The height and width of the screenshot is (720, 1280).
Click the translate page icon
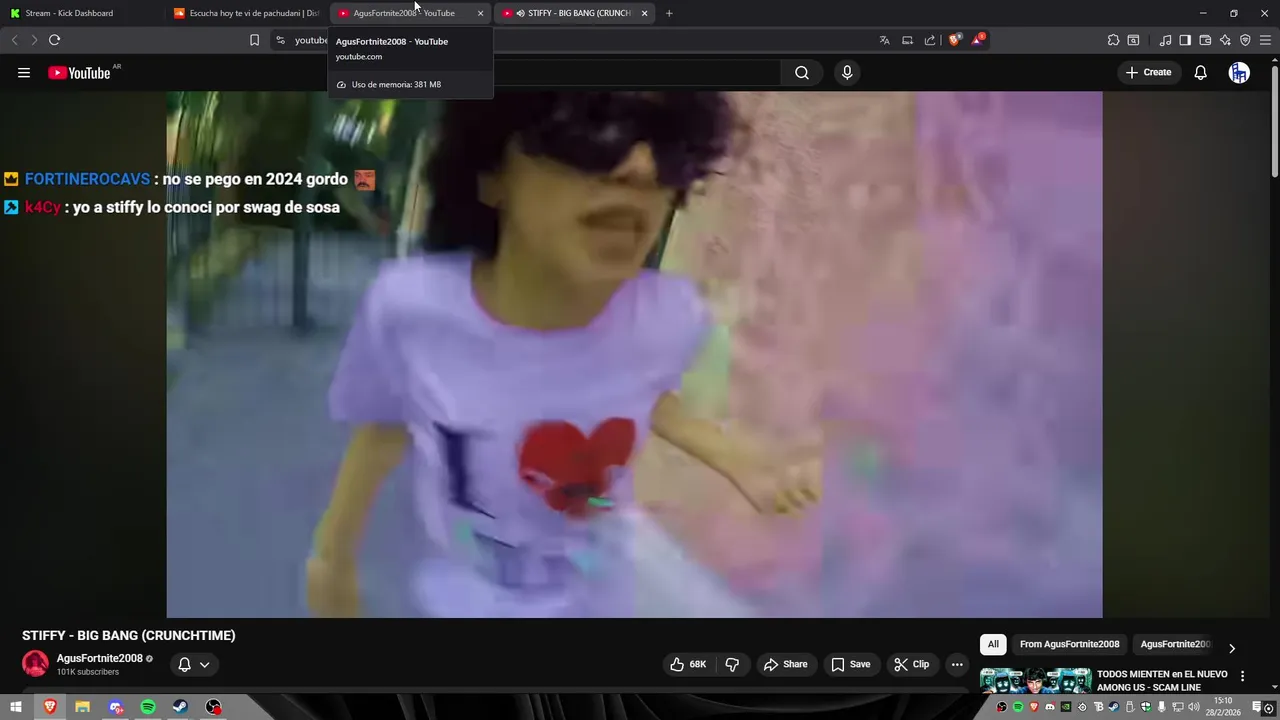coord(884,40)
